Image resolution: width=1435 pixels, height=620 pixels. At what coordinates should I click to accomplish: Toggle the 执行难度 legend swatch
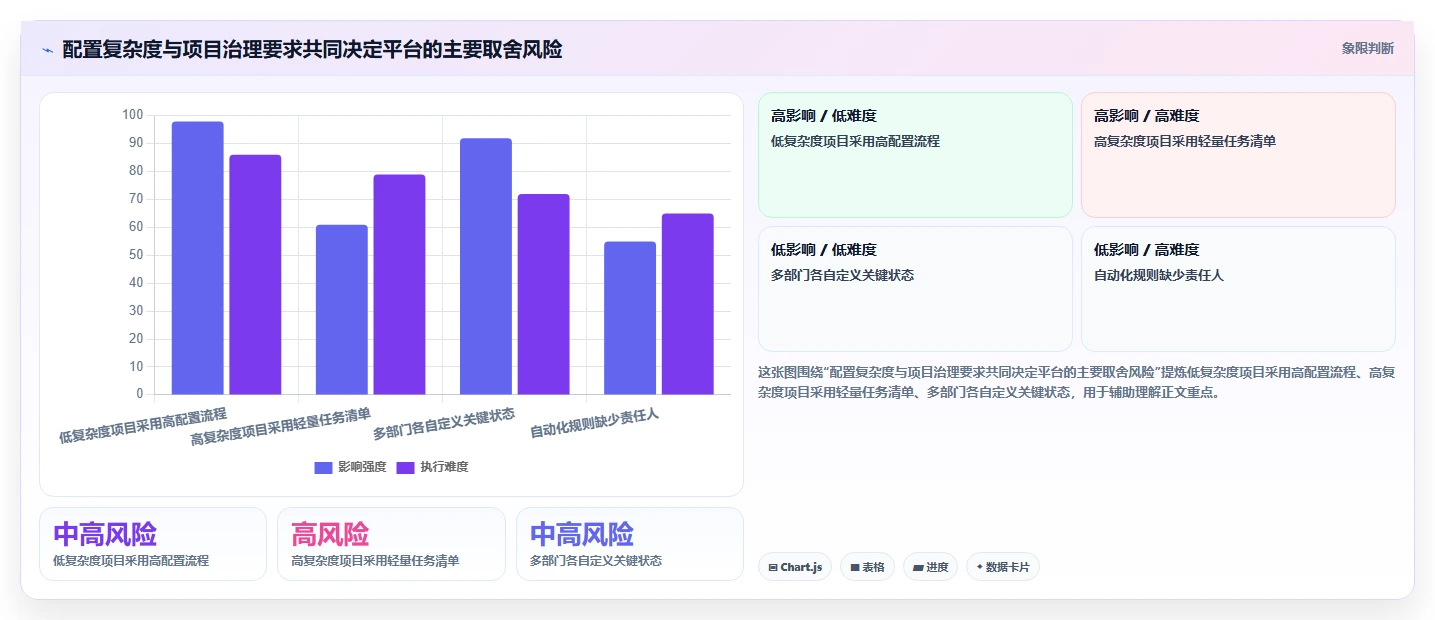point(405,467)
